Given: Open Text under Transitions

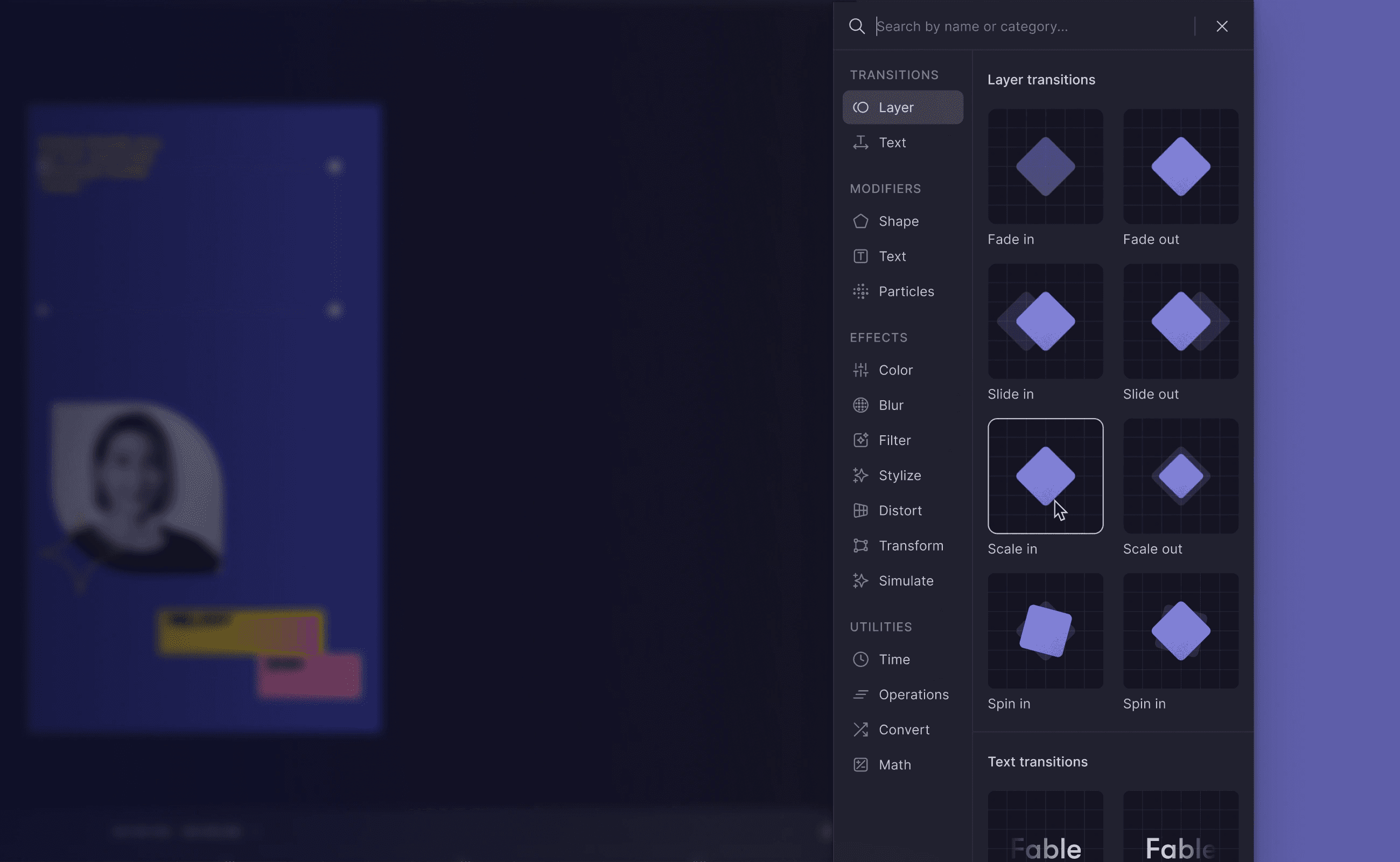Looking at the screenshot, I should pyautogui.click(x=892, y=143).
